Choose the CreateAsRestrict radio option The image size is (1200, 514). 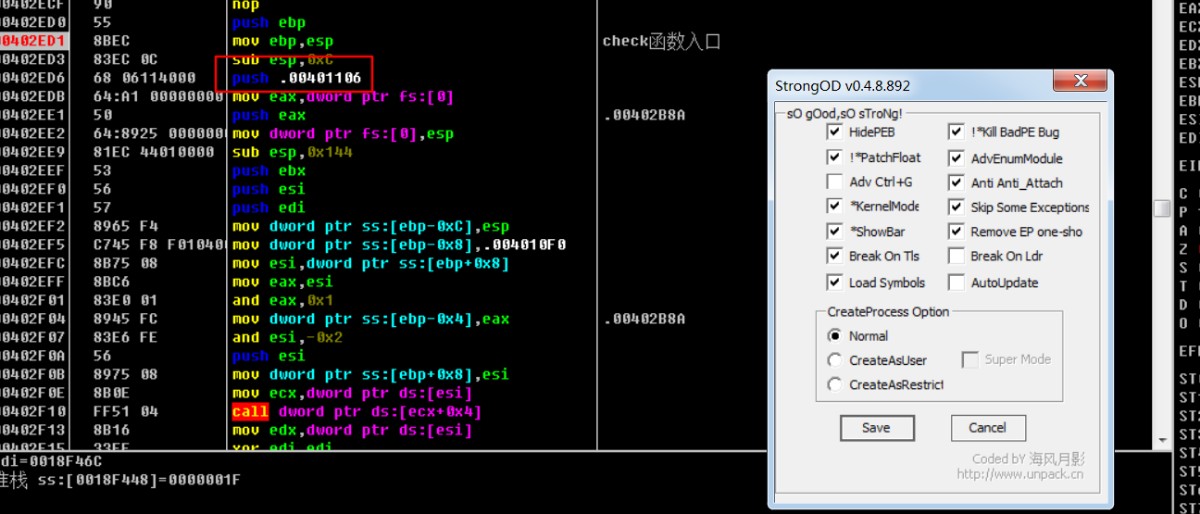click(x=834, y=384)
